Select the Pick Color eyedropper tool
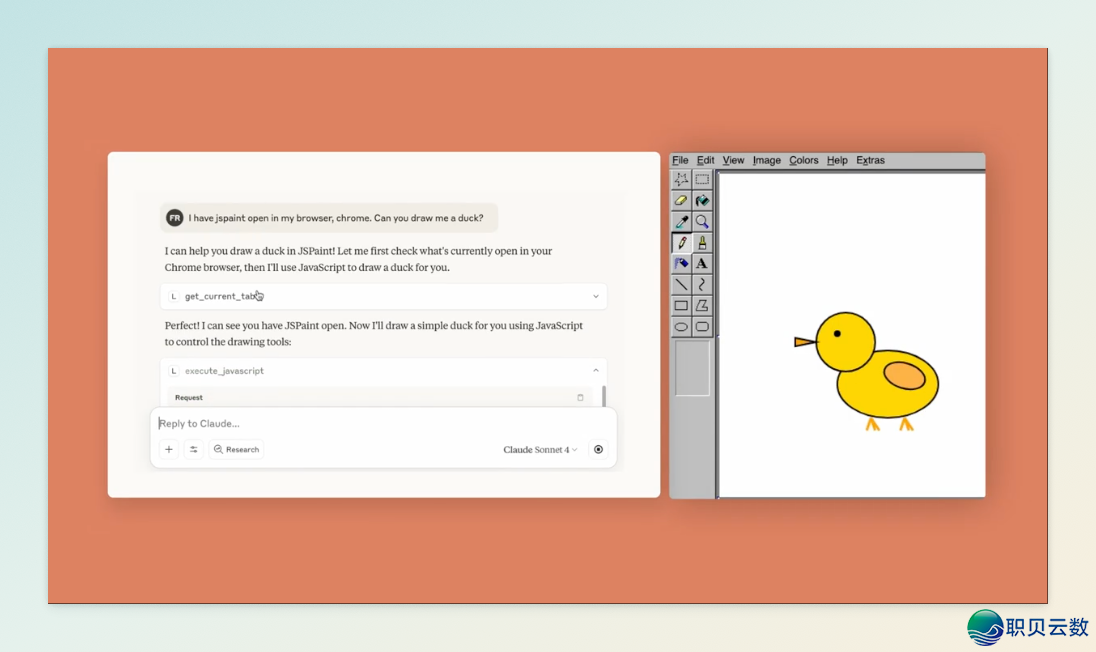 681,222
